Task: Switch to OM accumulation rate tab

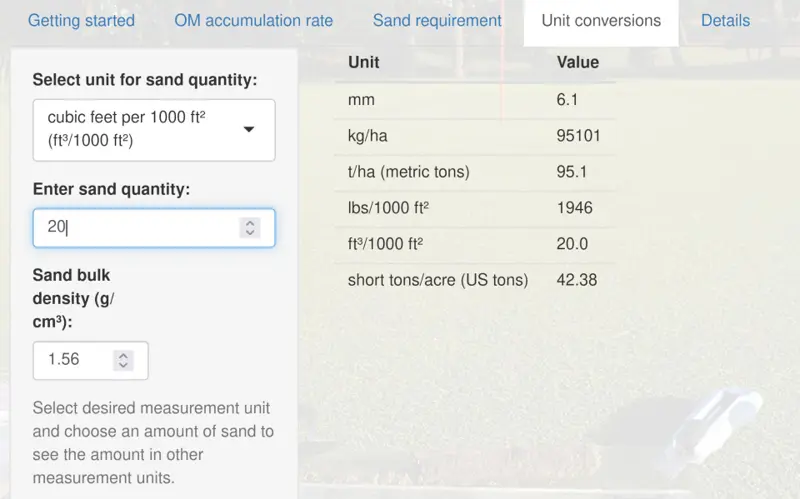Action: [254, 20]
